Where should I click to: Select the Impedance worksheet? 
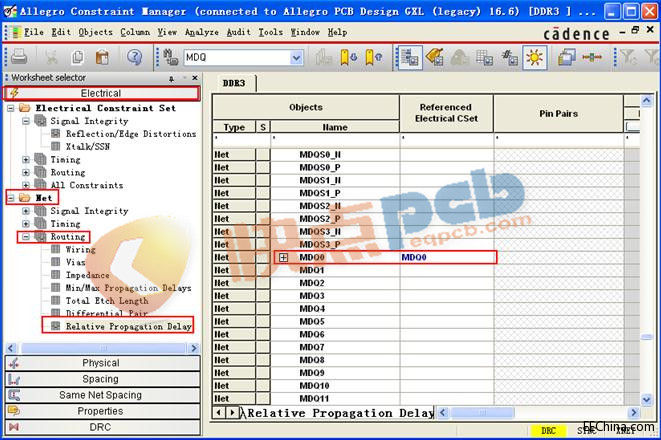87,275
